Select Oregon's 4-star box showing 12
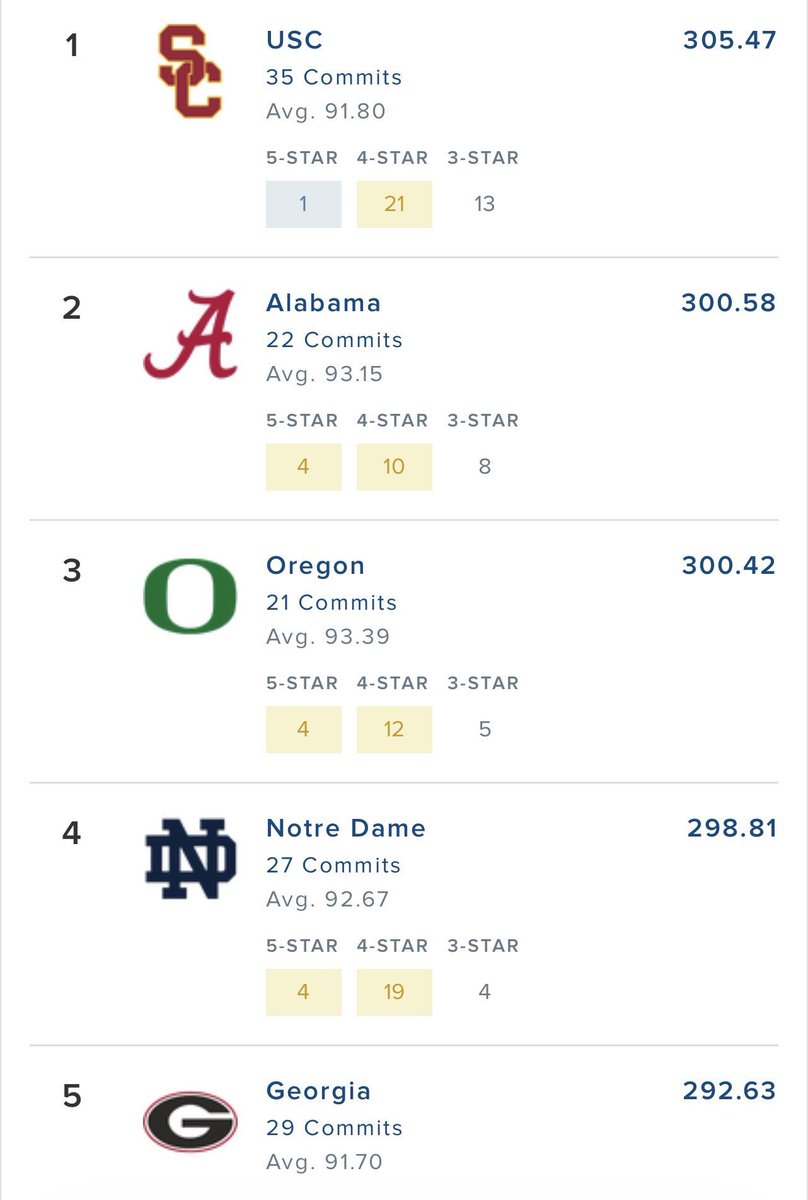Screen dimensions: 808x1200 [x=394, y=729]
